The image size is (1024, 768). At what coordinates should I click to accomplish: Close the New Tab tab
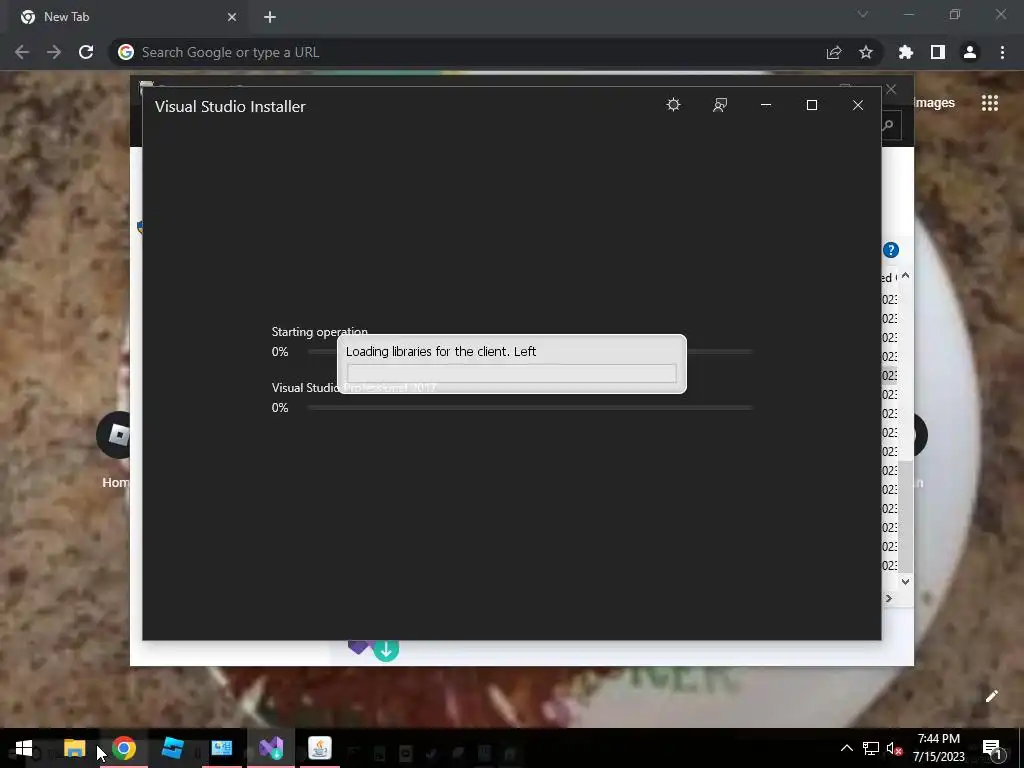[232, 17]
